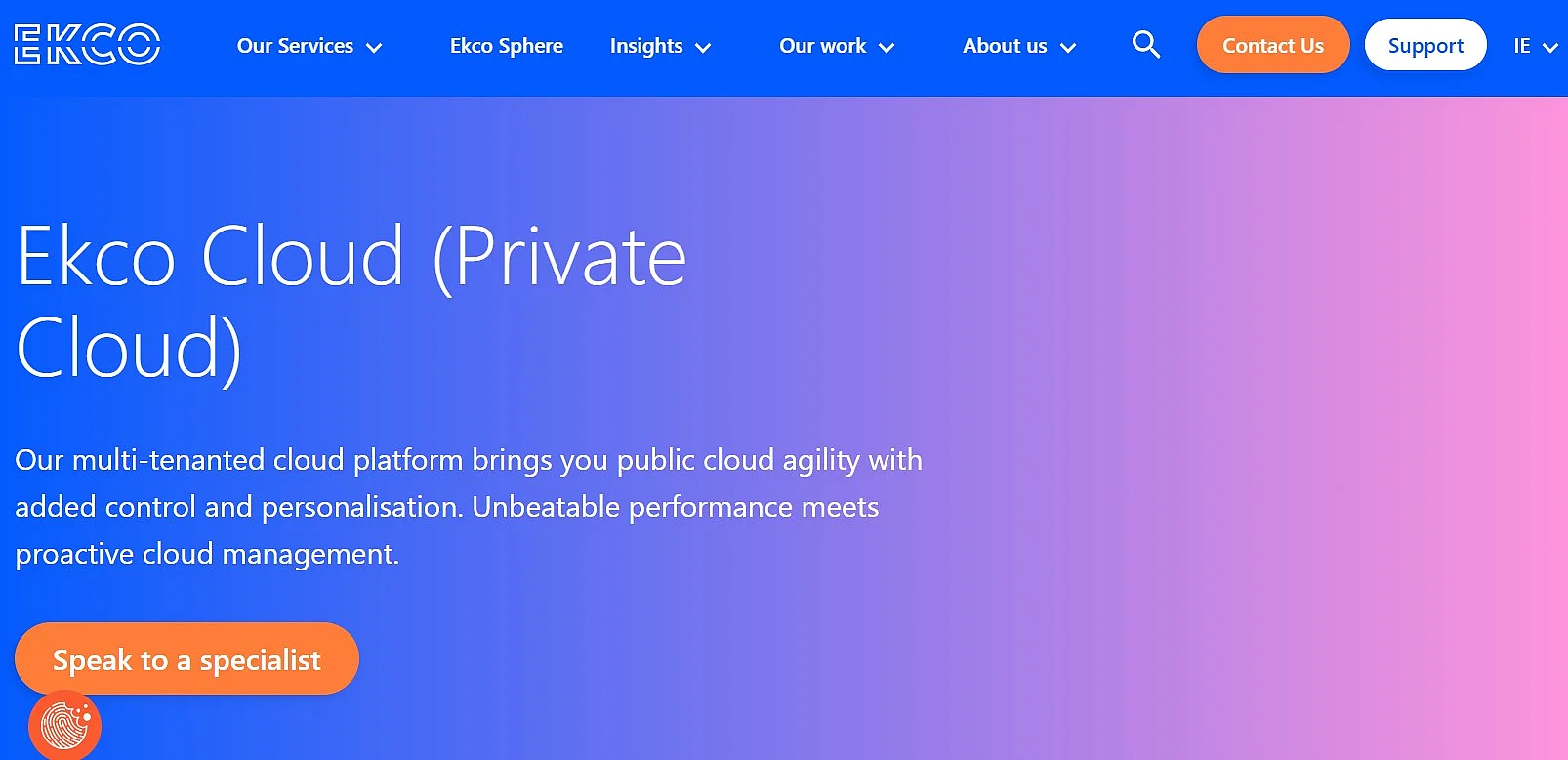The height and width of the screenshot is (760, 1568).
Task: Expand the Our work dropdown chevron
Action: 887,47
